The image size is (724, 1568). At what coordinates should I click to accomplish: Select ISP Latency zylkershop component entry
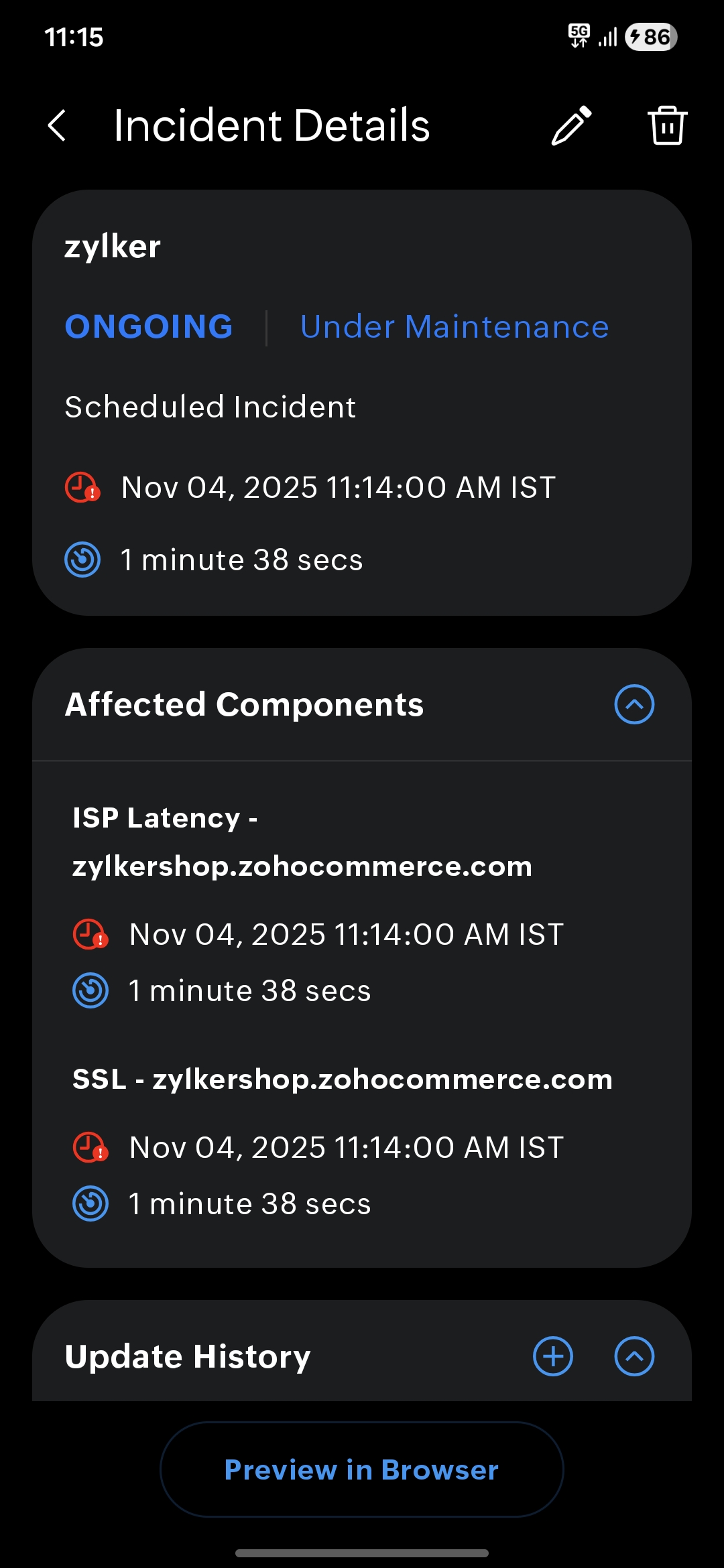coord(302,842)
